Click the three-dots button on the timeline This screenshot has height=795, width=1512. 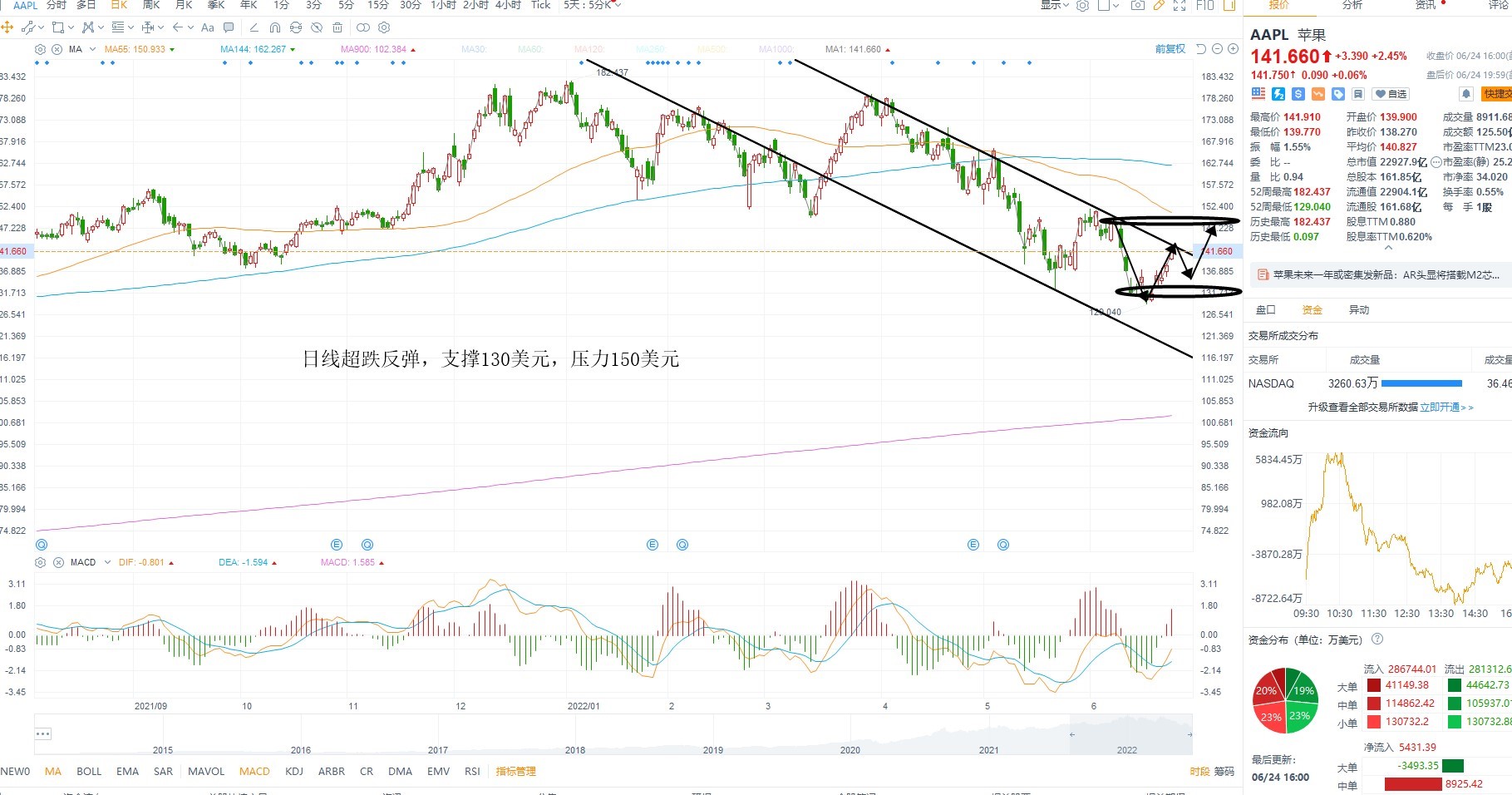[x=43, y=733]
